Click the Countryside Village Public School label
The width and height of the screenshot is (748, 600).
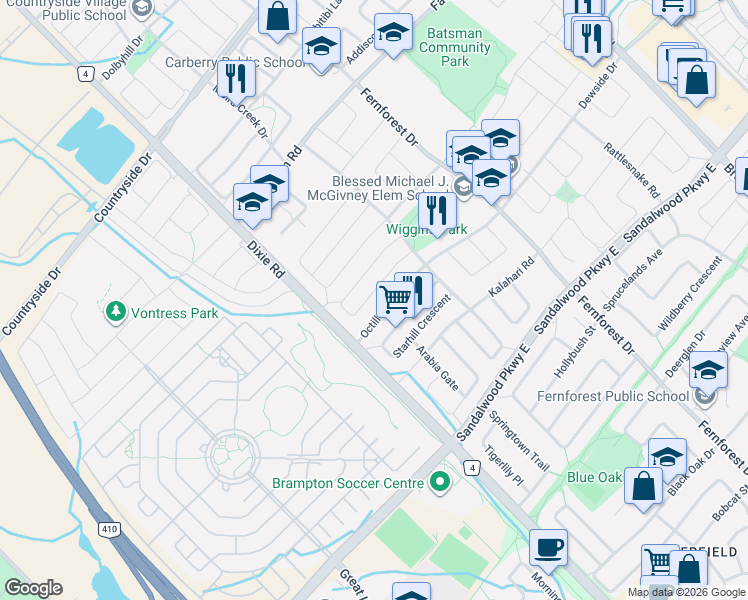click(66, 11)
